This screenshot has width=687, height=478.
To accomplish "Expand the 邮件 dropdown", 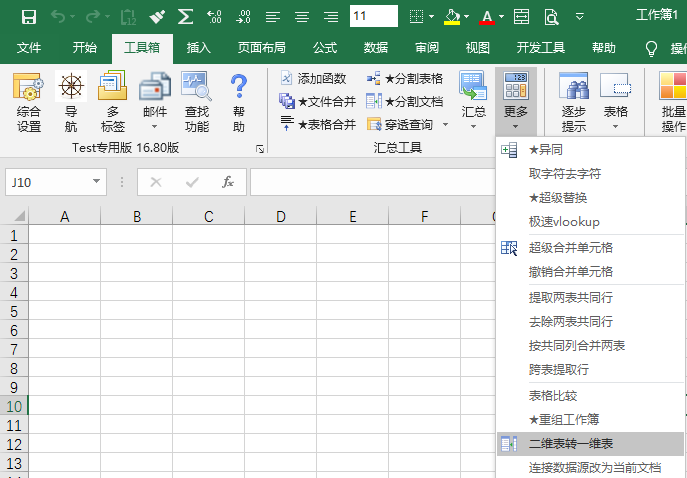I will point(155,126).
